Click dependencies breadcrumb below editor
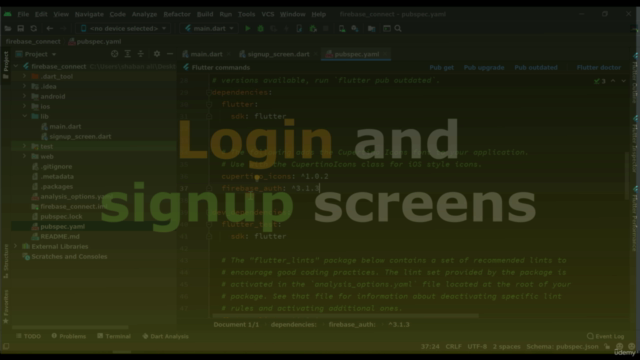 (x=293, y=324)
